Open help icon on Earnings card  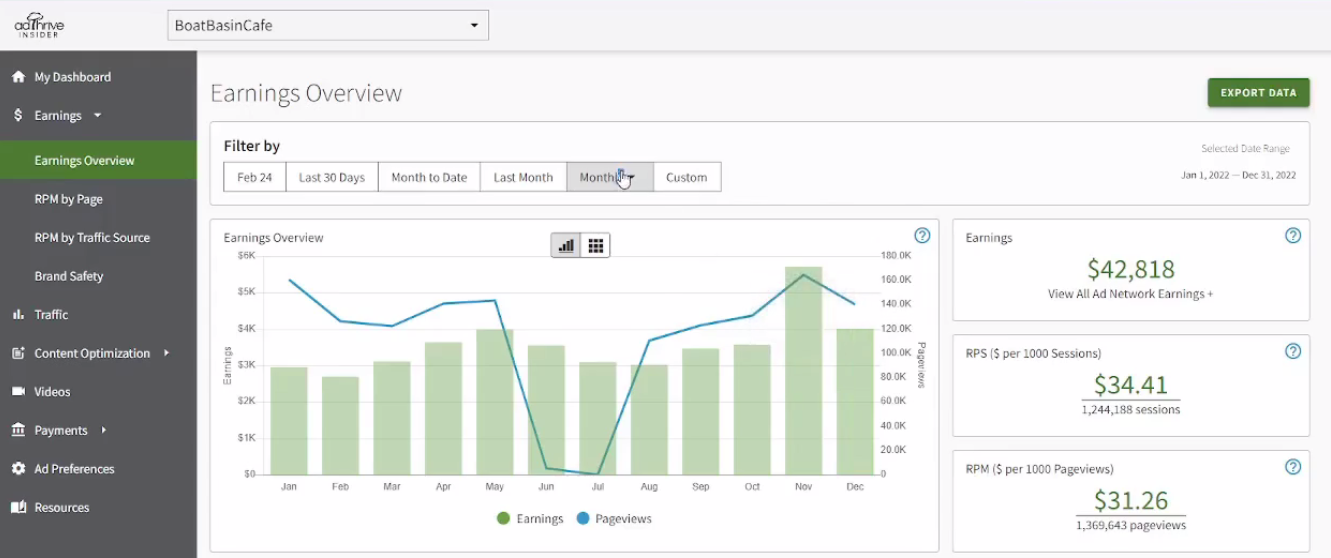(x=1293, y=236)
